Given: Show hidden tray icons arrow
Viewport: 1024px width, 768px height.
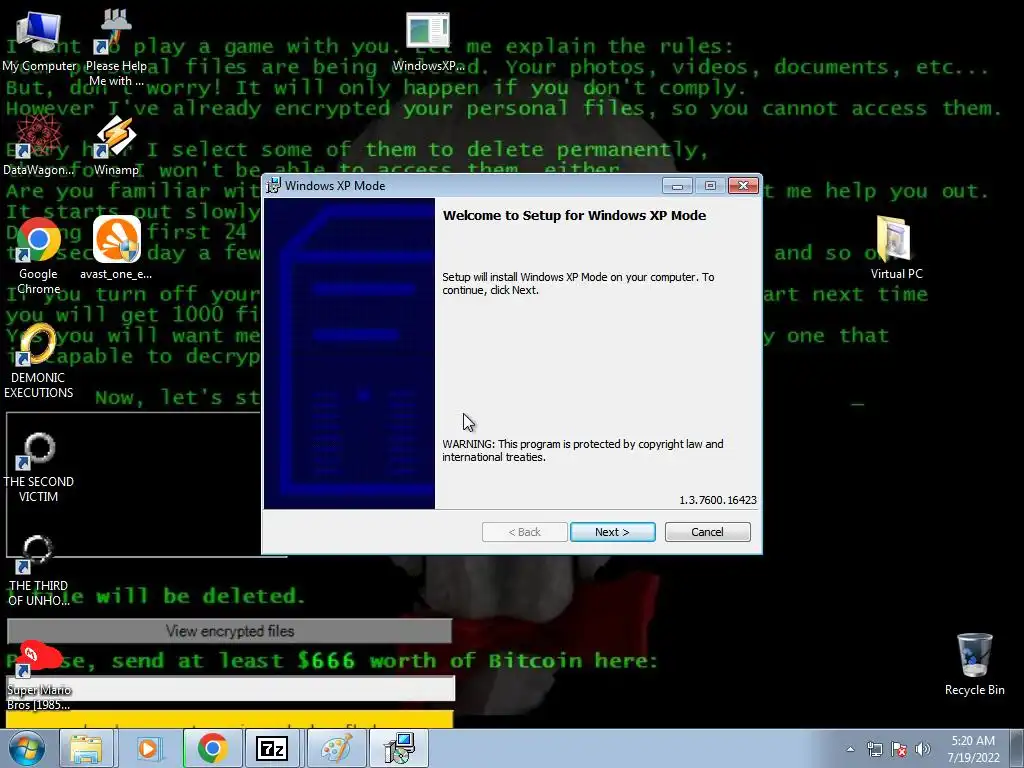Looking at the screenshot, I should pos(850,749).
